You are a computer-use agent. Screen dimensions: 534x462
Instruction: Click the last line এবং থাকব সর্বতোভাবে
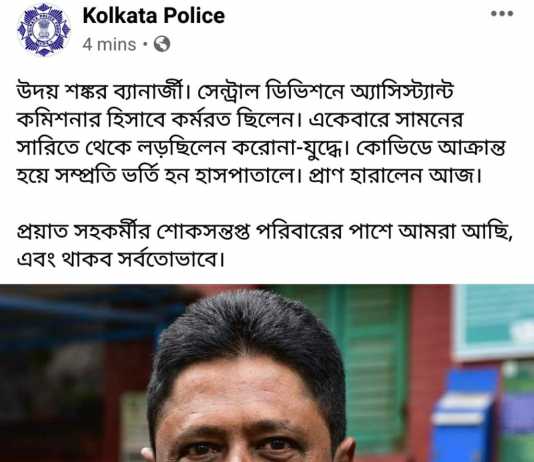point(121,259)
